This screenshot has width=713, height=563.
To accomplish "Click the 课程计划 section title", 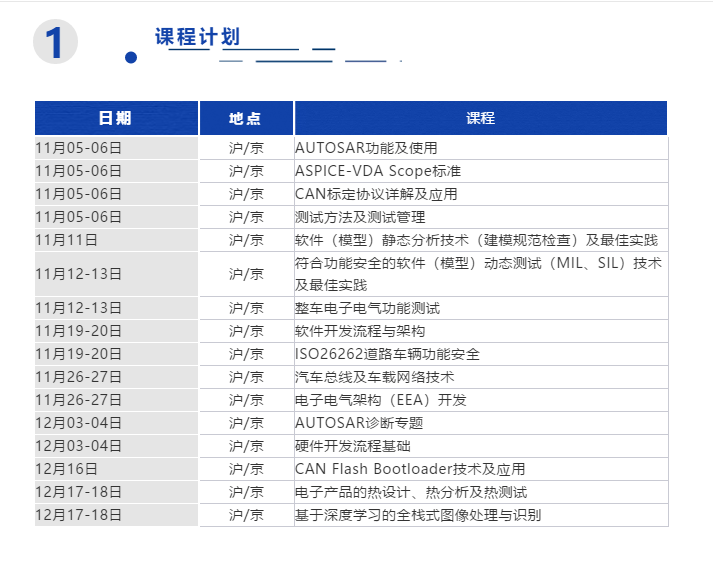I will click(197, 37).
